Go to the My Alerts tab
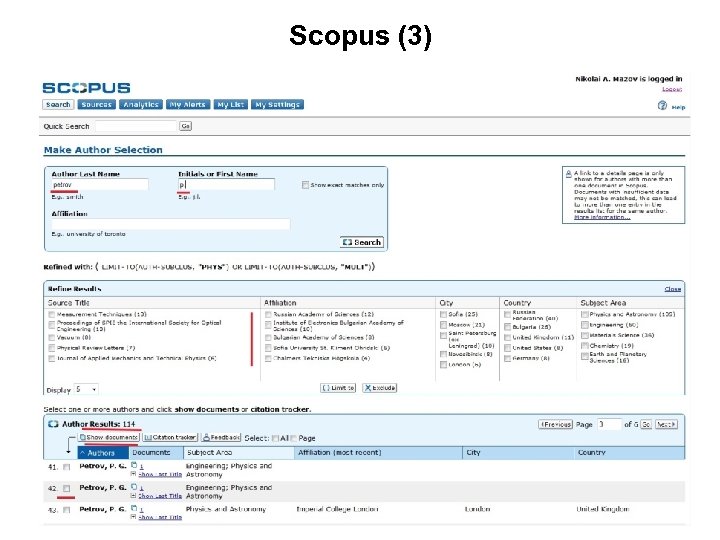720x540 pixels. pos(187,105)
